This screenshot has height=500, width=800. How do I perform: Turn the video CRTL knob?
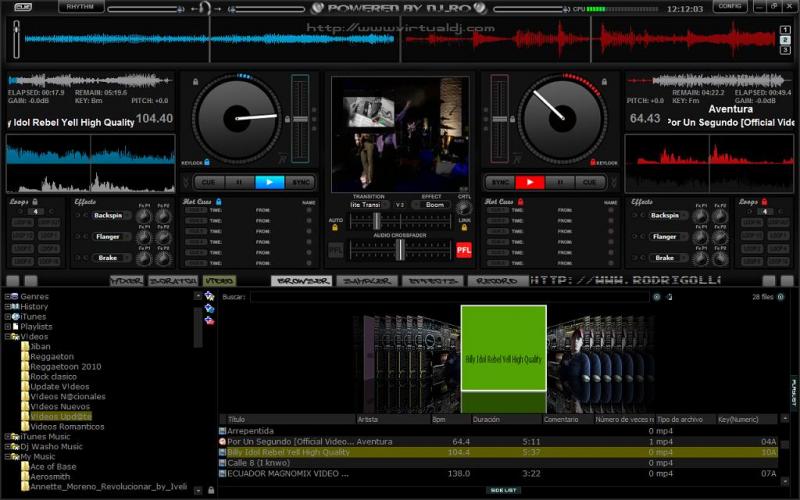click(463, 208)
